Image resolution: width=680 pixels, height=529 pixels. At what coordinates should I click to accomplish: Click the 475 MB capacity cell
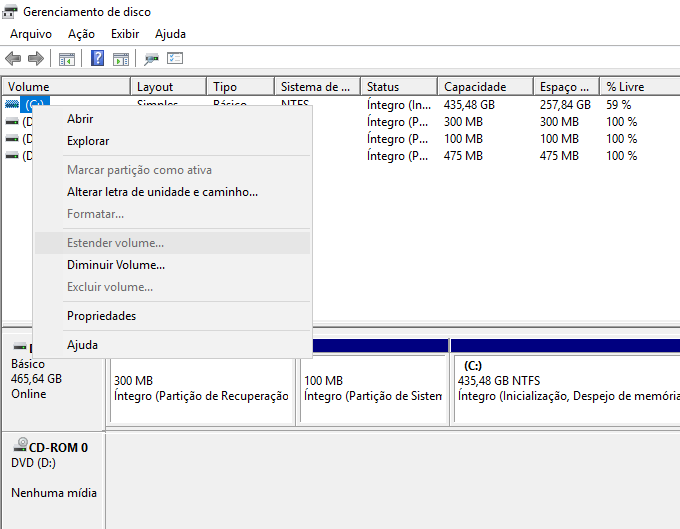tap(463, 156)
